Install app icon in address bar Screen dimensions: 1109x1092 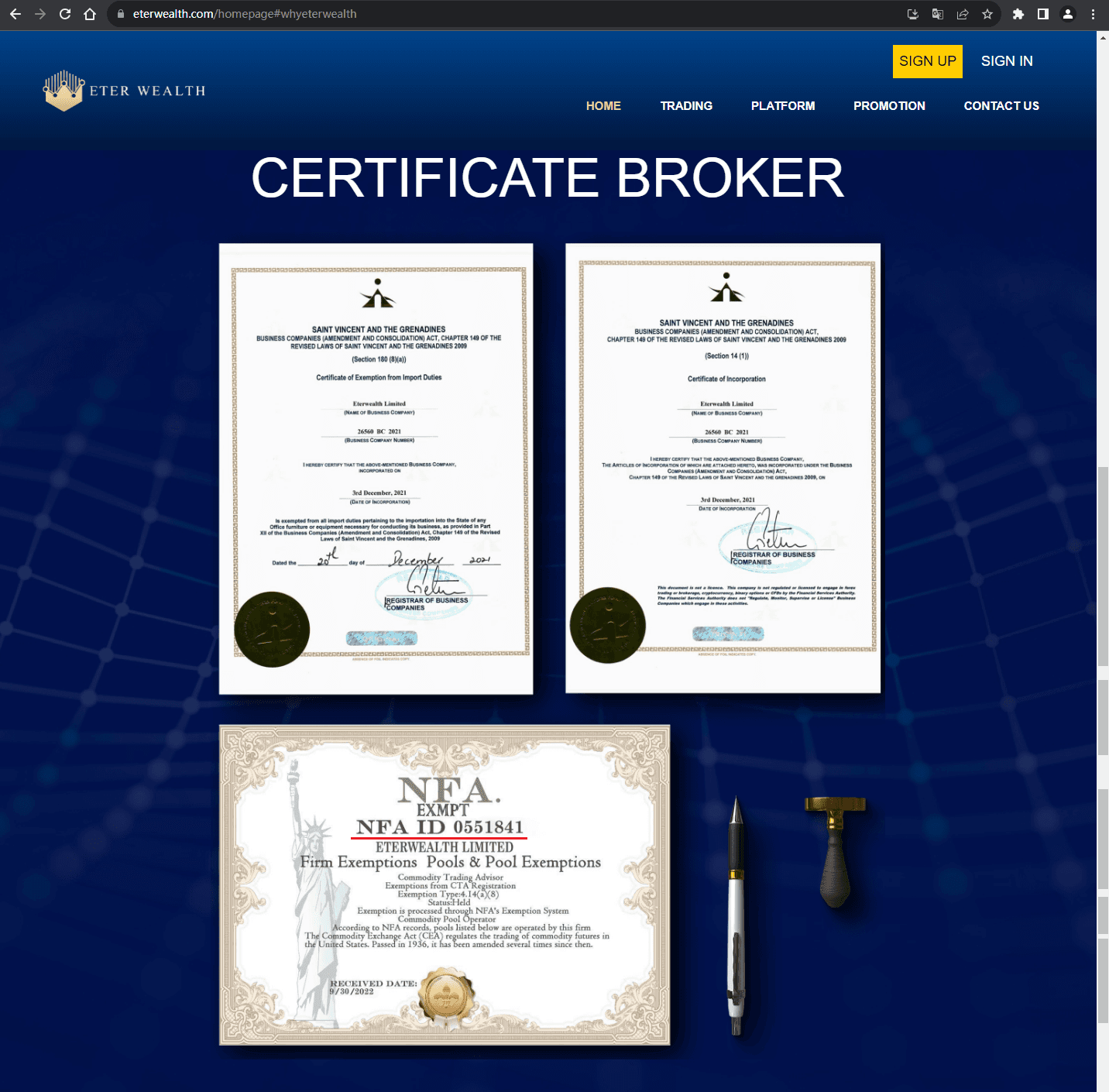(913, 14)
